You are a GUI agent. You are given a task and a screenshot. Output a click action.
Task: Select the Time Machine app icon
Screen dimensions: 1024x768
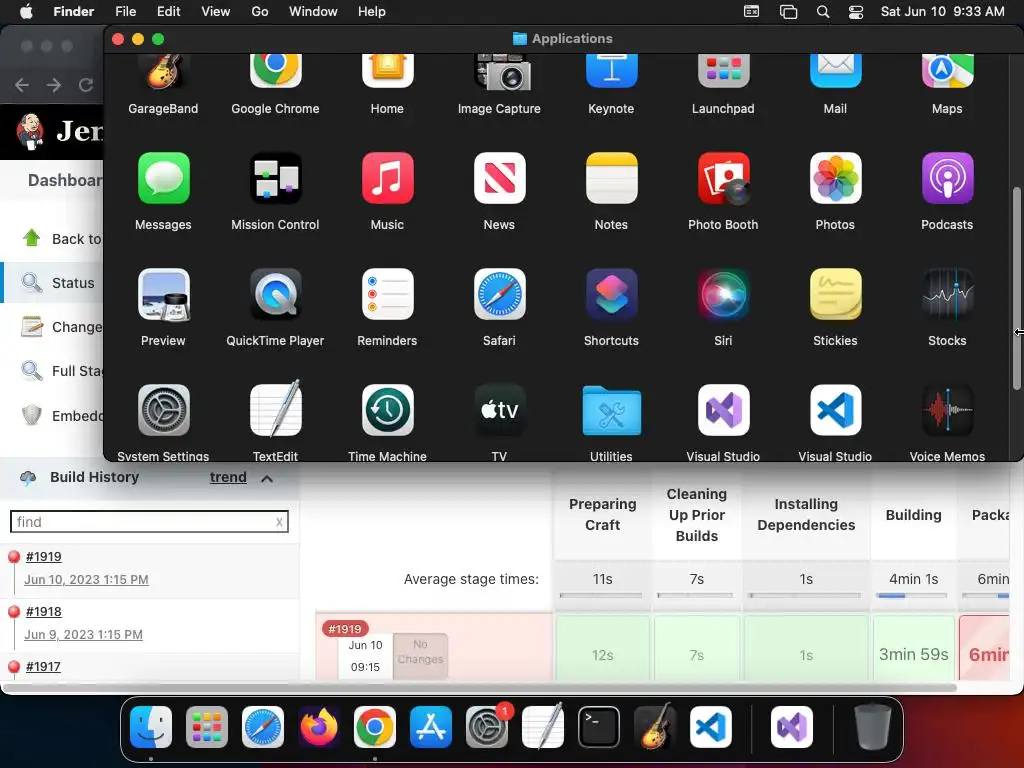coord(387,410)
